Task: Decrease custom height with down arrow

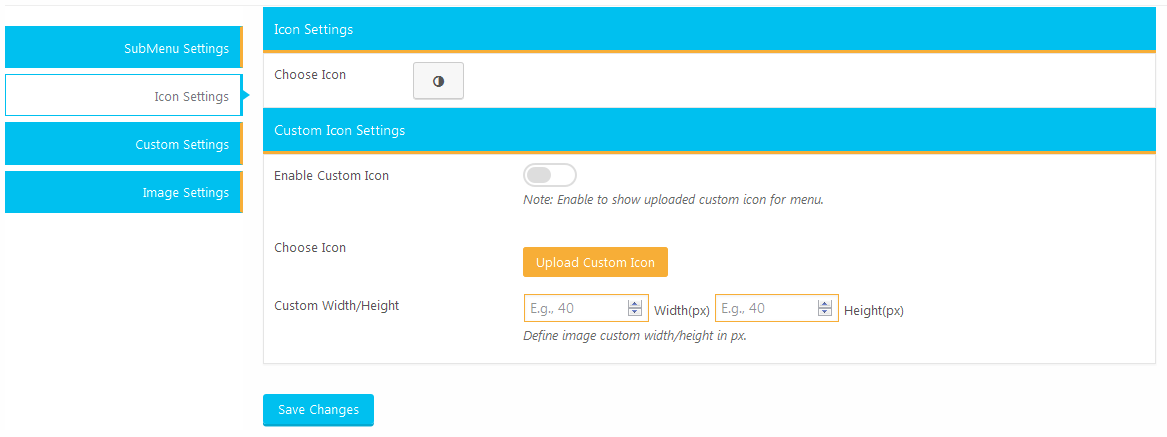Action: pos(824,312)
